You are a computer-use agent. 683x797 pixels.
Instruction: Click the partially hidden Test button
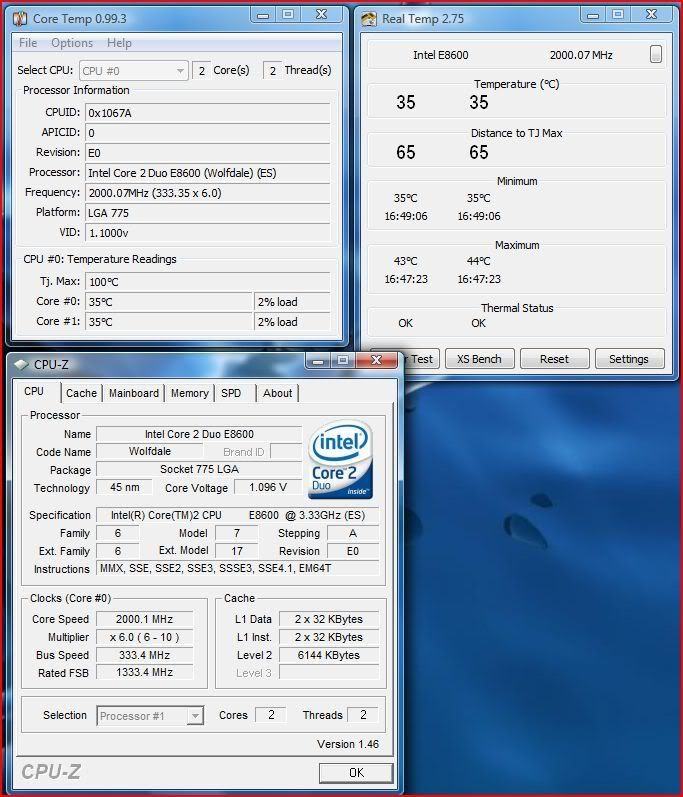click(x=420, y=359)
